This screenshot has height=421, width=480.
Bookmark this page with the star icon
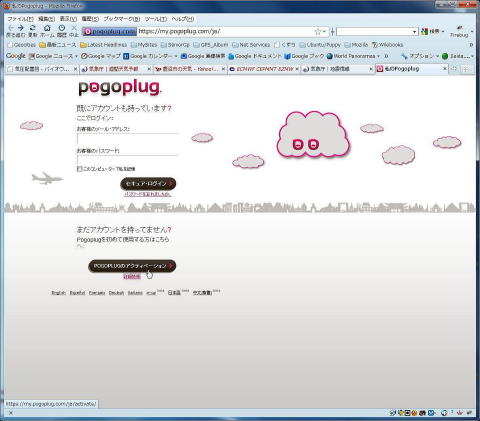(x=318, y=32)
